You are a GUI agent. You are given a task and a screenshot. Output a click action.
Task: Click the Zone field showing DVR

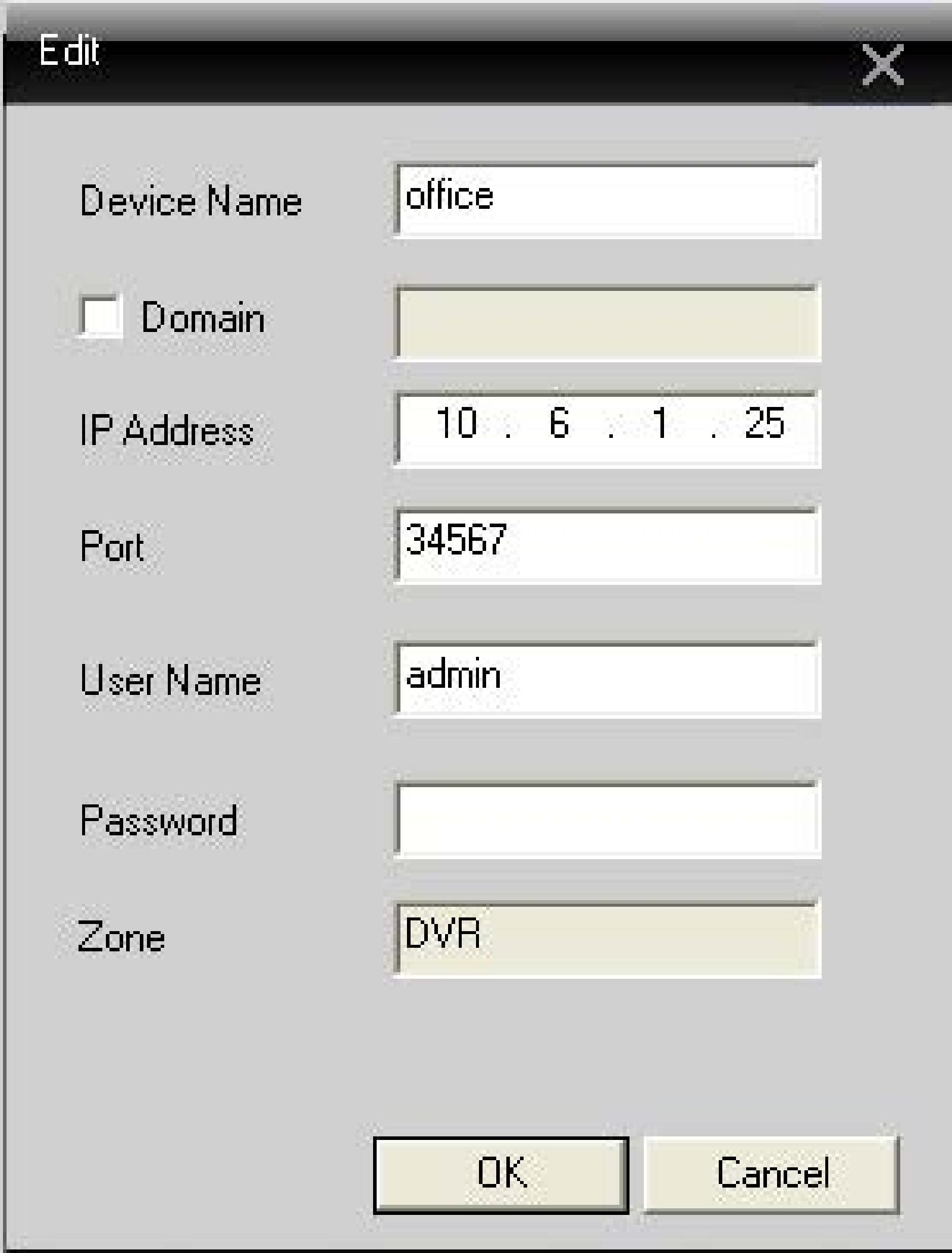point(607,939)
